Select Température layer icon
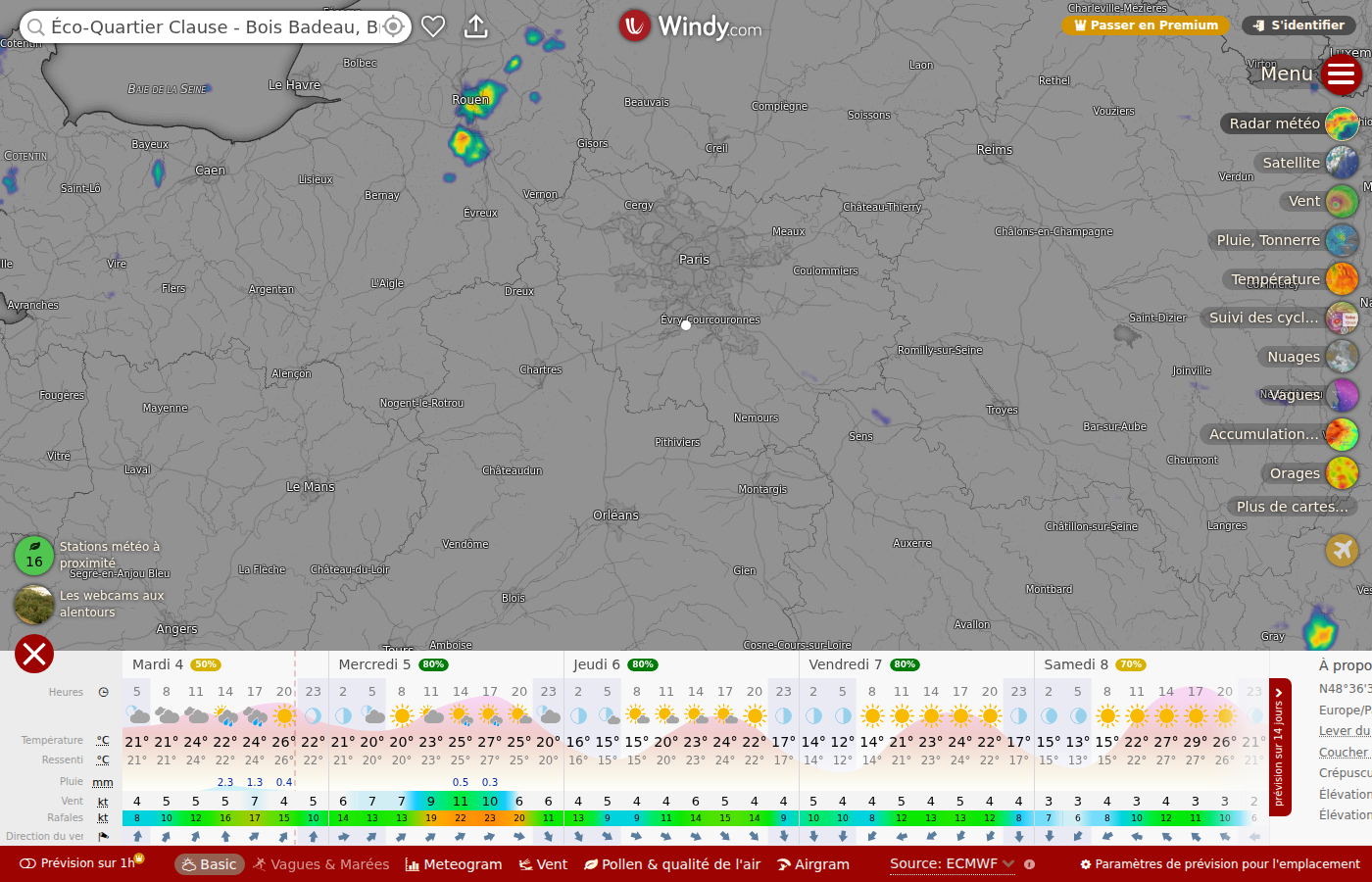 click(1342, 279)
